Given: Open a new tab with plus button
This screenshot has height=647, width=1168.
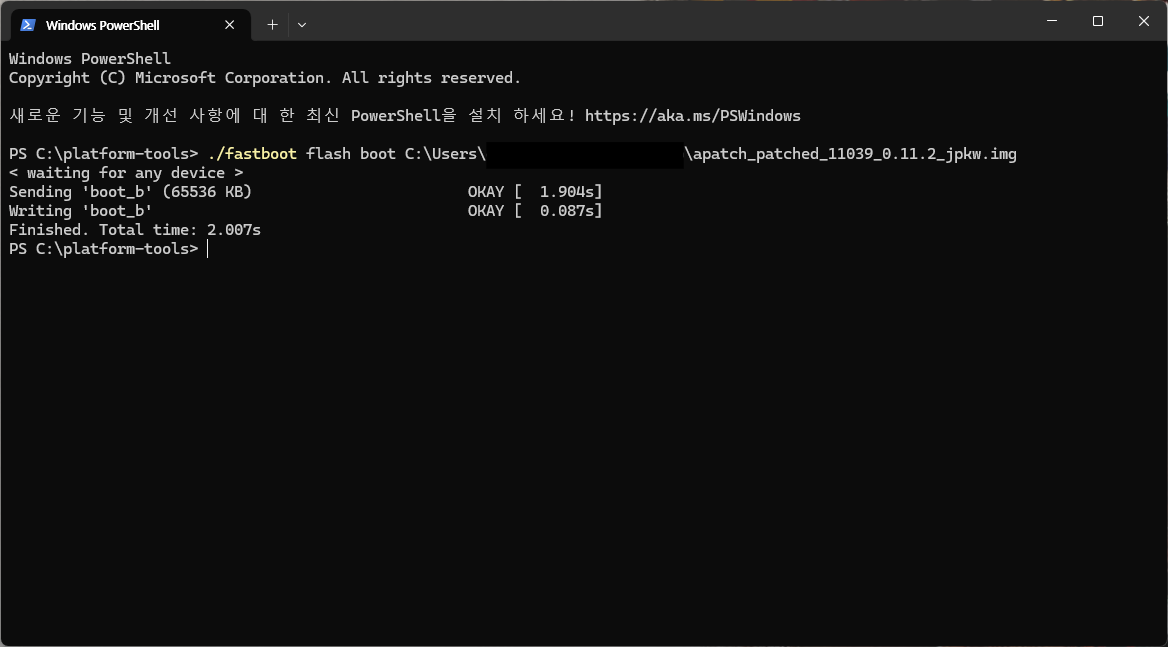Looking at the screenshot, I should click(273, 25).
